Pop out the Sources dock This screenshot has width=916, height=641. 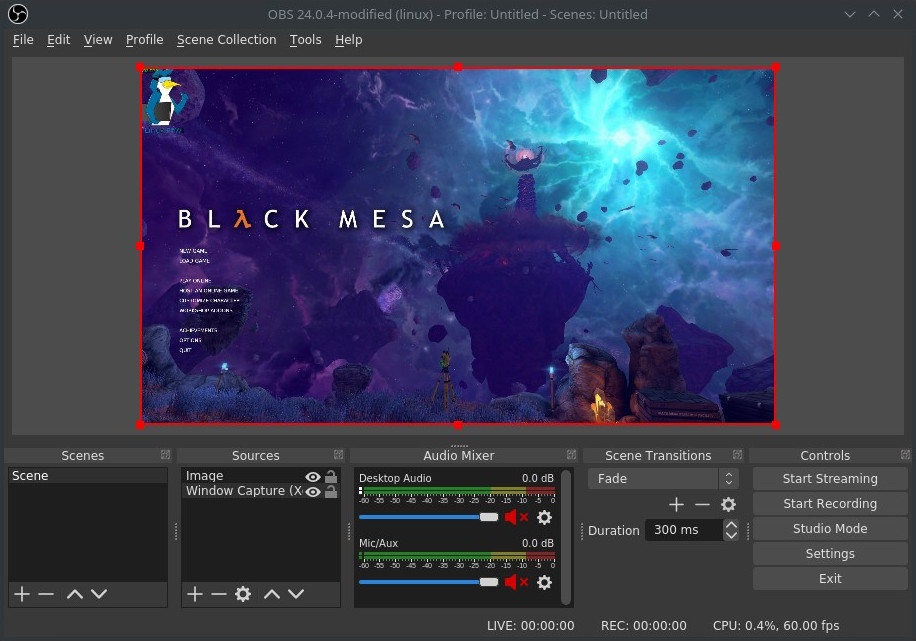tap(339, 455)
